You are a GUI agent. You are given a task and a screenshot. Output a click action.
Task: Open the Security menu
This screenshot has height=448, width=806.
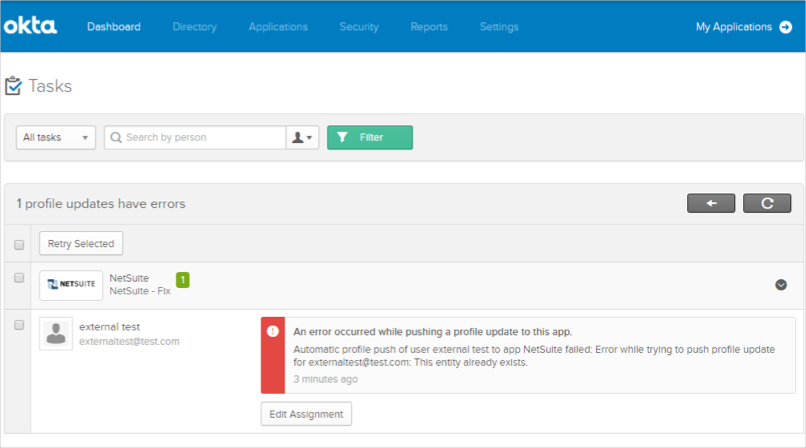point(358,27)
